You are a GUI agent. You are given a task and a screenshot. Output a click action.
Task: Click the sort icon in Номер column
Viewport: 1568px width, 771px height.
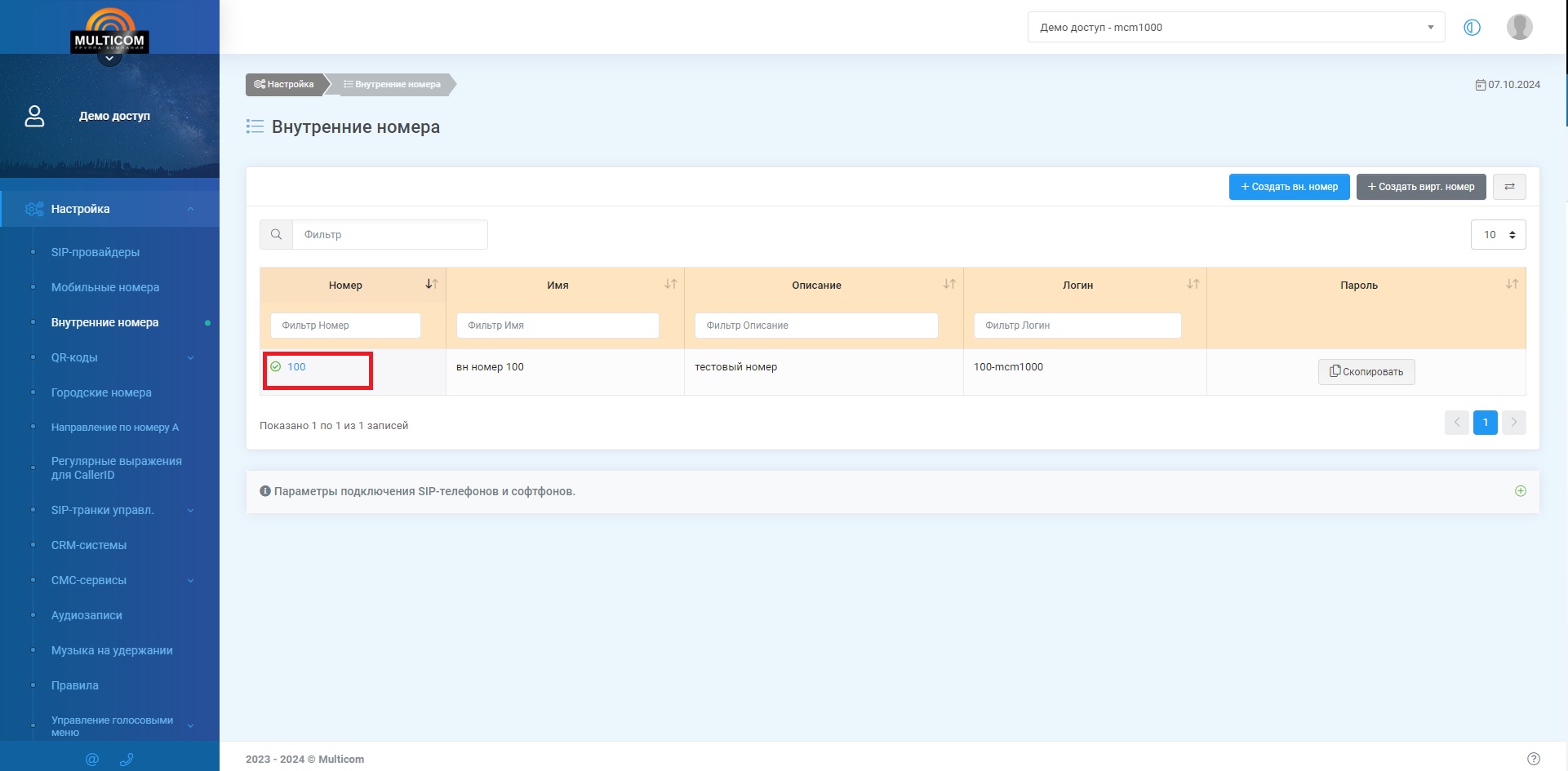(x=432, y=284)
